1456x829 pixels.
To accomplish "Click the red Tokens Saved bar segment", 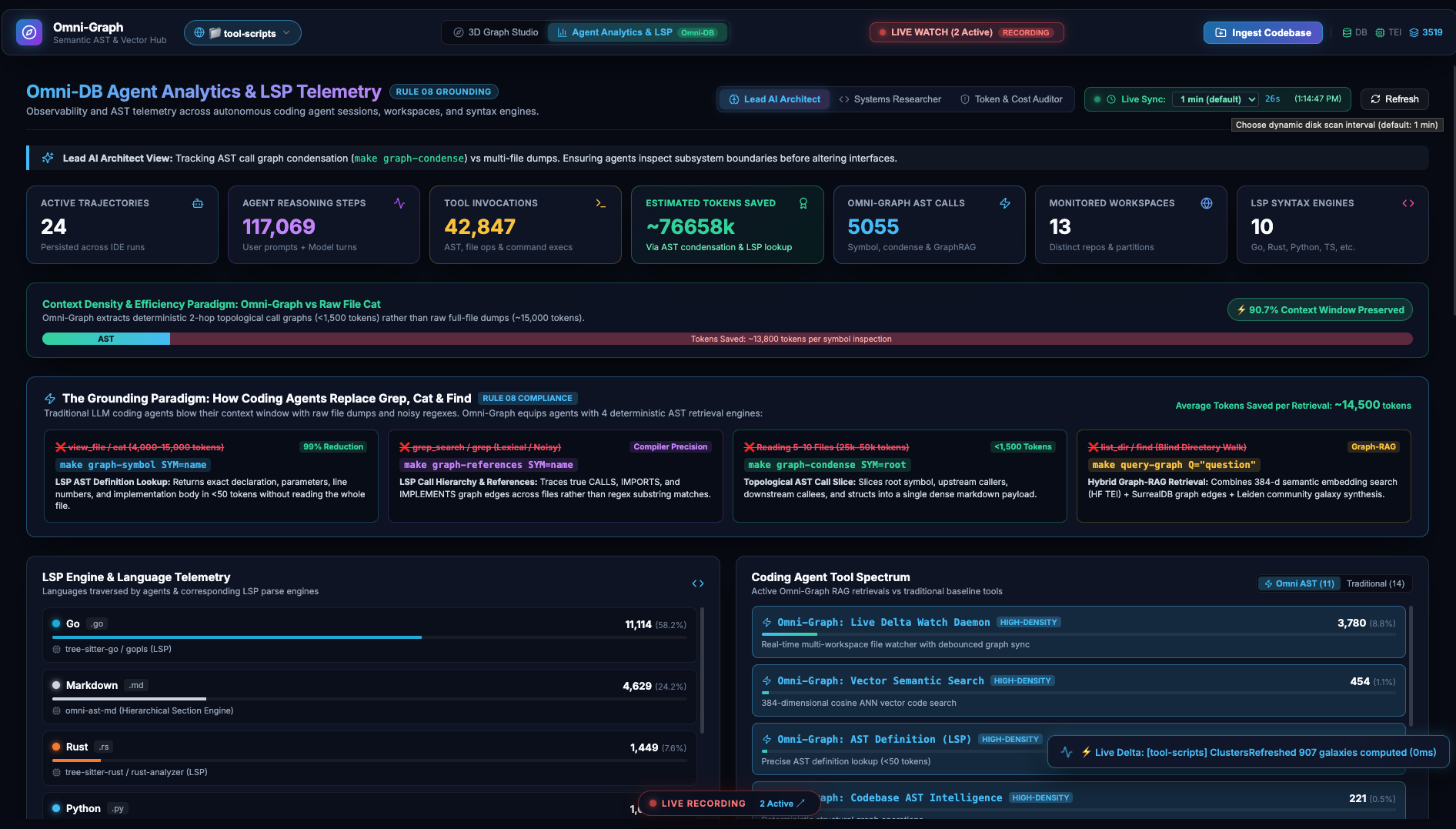I will pos(791,339).
